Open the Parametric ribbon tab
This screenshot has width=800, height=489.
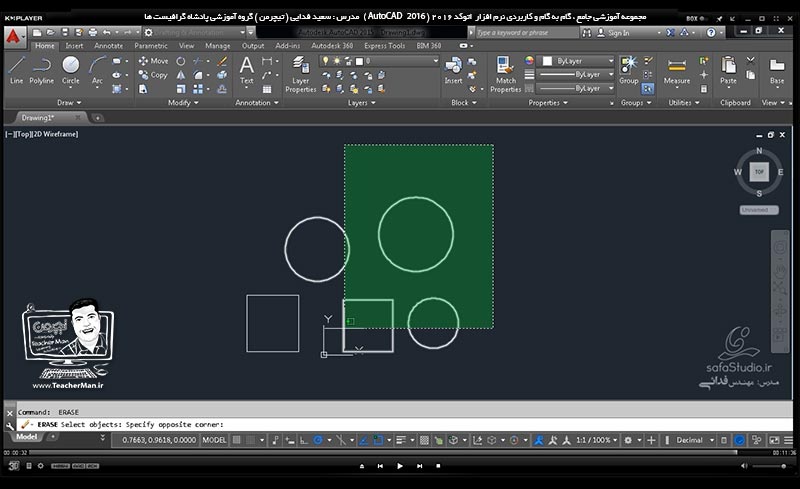tap(151, 45)
